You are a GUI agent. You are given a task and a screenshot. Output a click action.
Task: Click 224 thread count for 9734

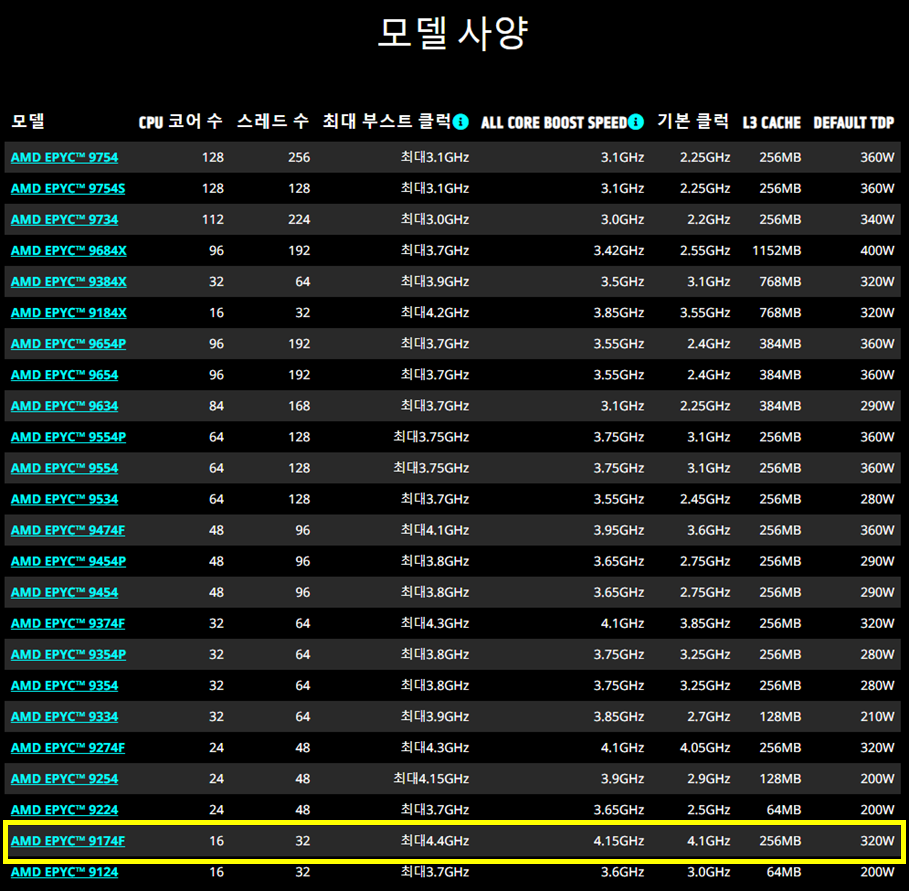tap(299, 220)
